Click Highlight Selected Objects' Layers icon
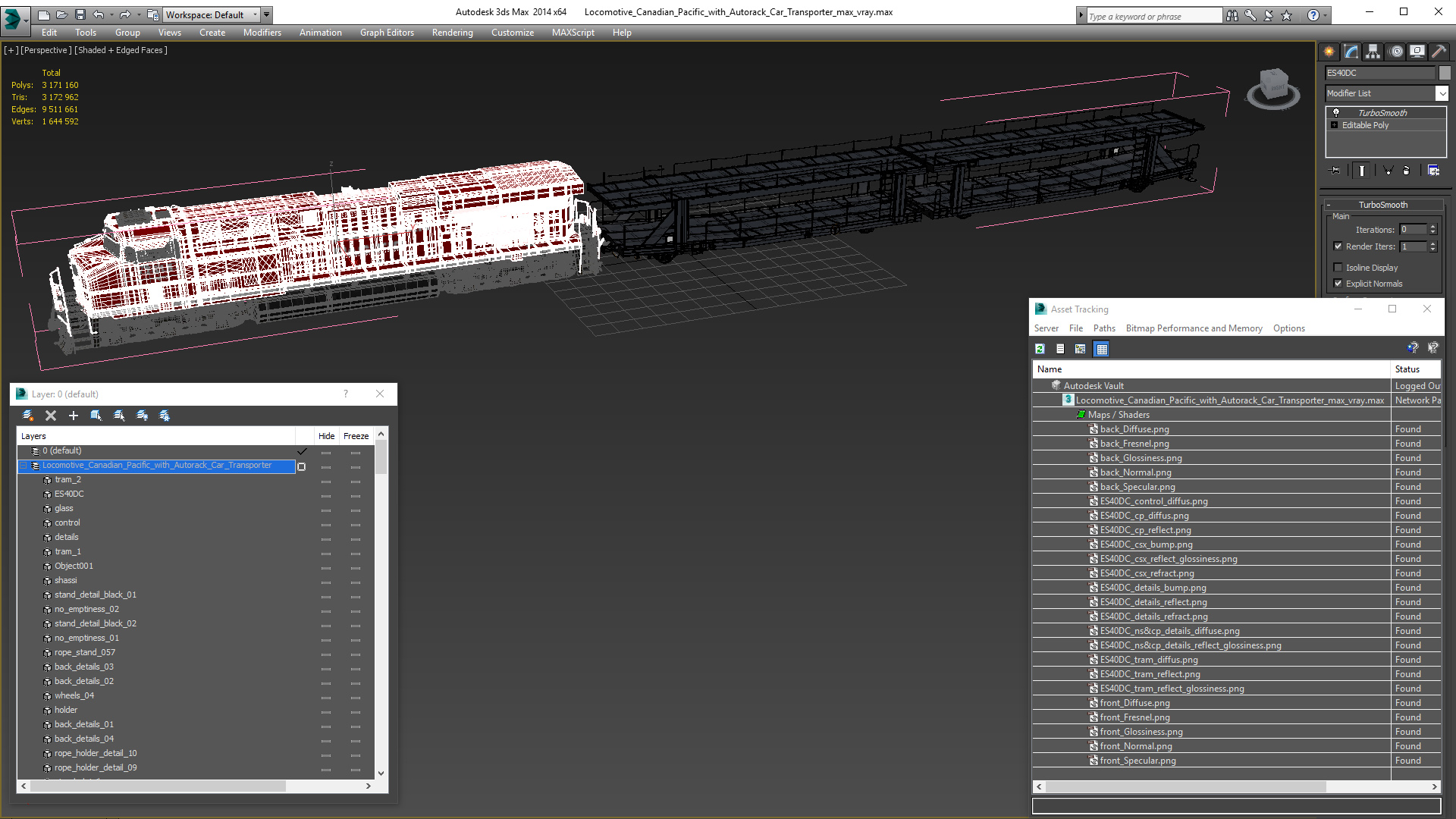The width and height of the screenshot is (1456, 819). click(119, 416)
